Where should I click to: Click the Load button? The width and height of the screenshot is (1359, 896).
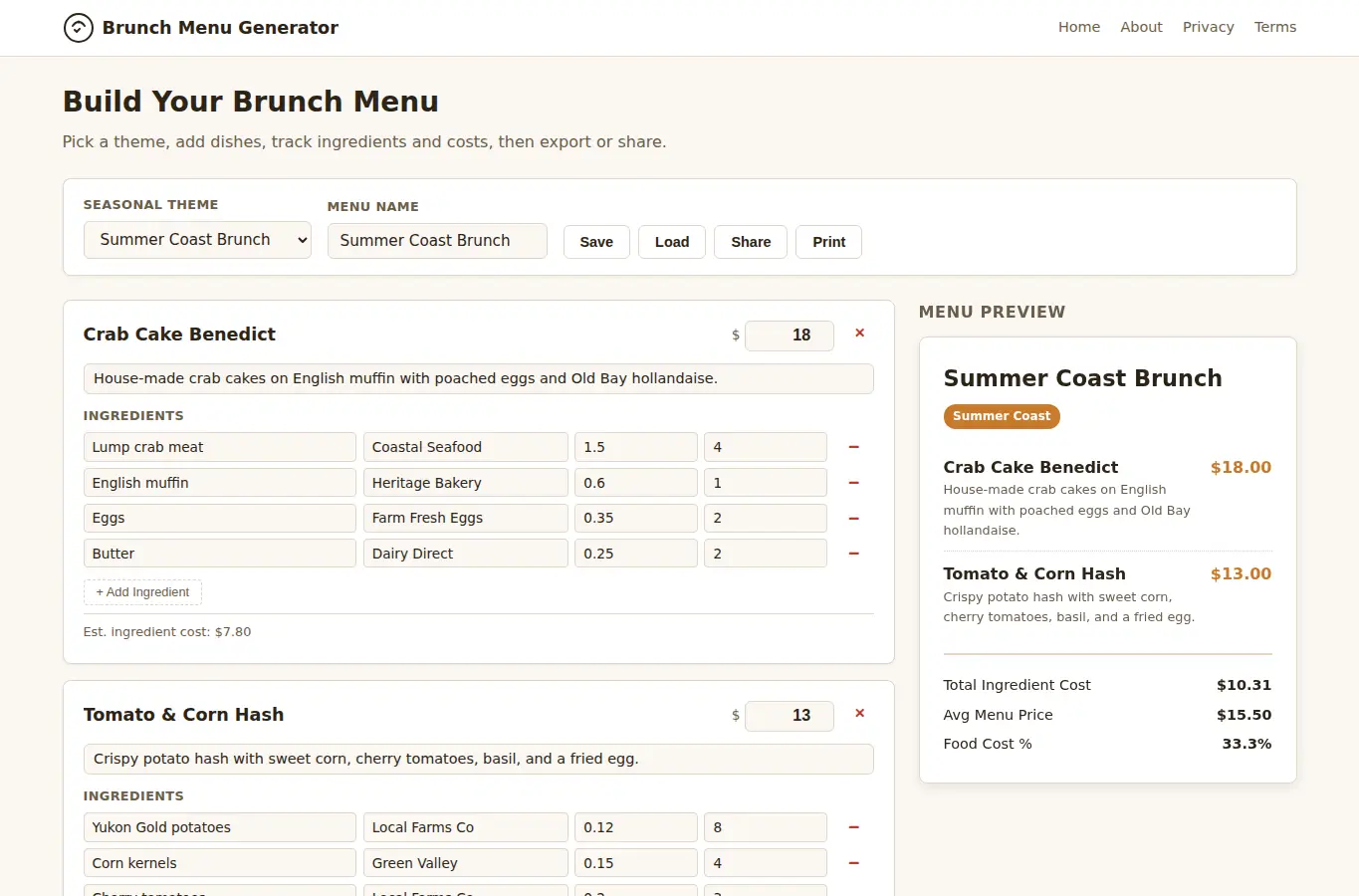(x=672, y=242)
